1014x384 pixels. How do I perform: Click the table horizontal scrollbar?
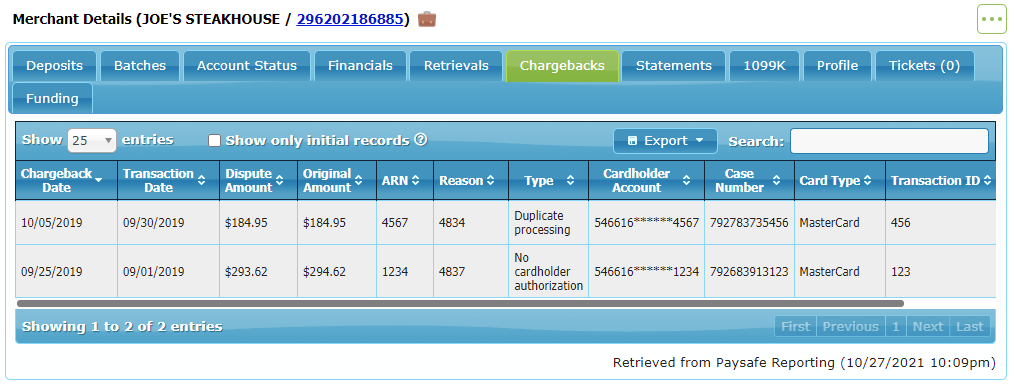tap(460, 303)
